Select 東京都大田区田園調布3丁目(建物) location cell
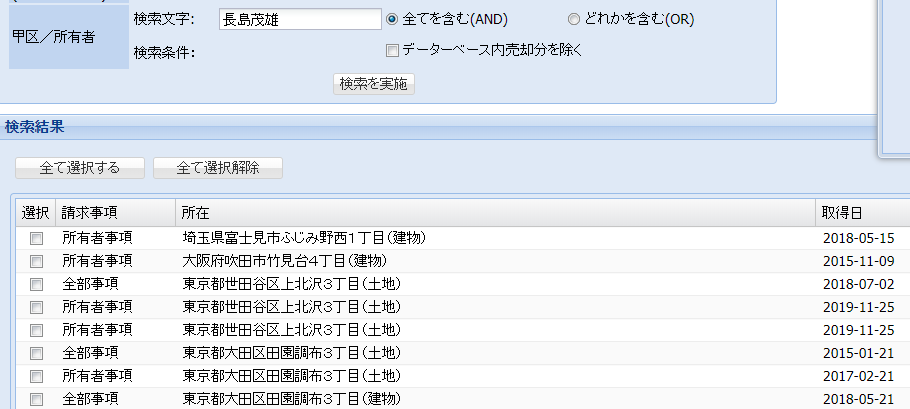The width and height of the screenshot is (910, 409). (x=291, y=399)
